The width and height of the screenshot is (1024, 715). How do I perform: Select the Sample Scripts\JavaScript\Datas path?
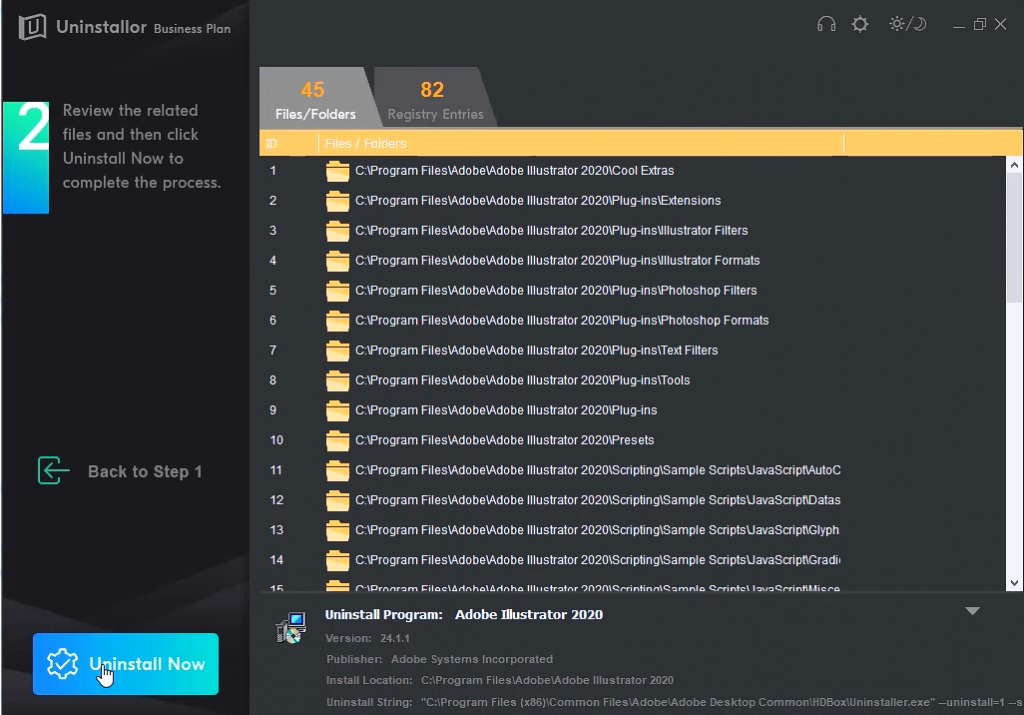[x=598, y=500]
